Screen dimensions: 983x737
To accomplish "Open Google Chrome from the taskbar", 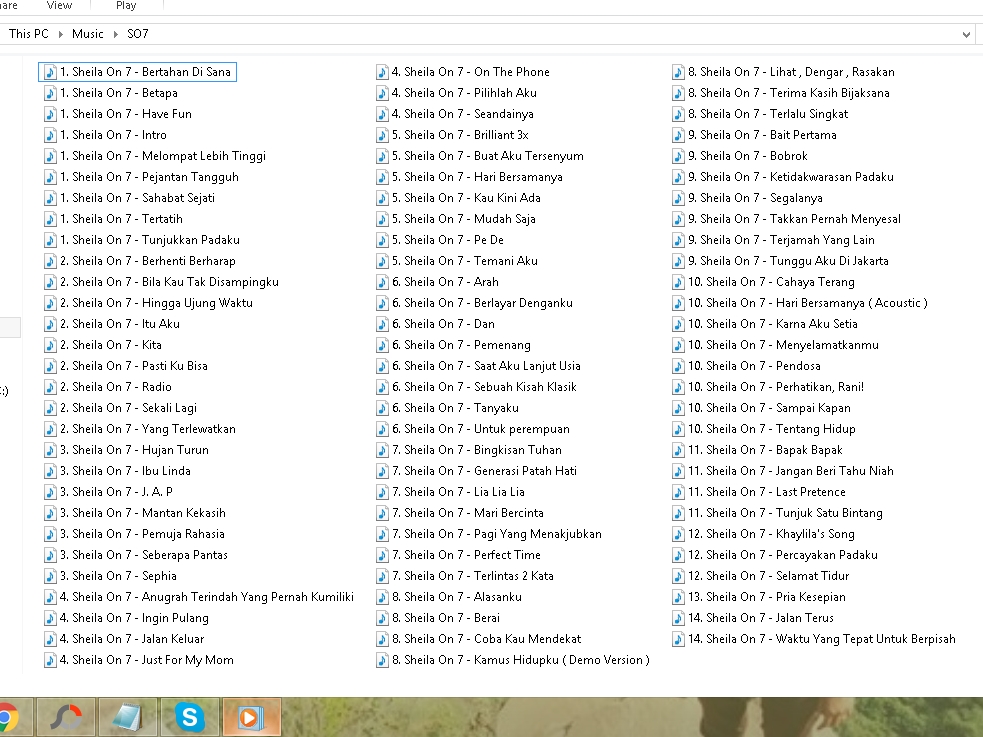I will tap(8, 716).
